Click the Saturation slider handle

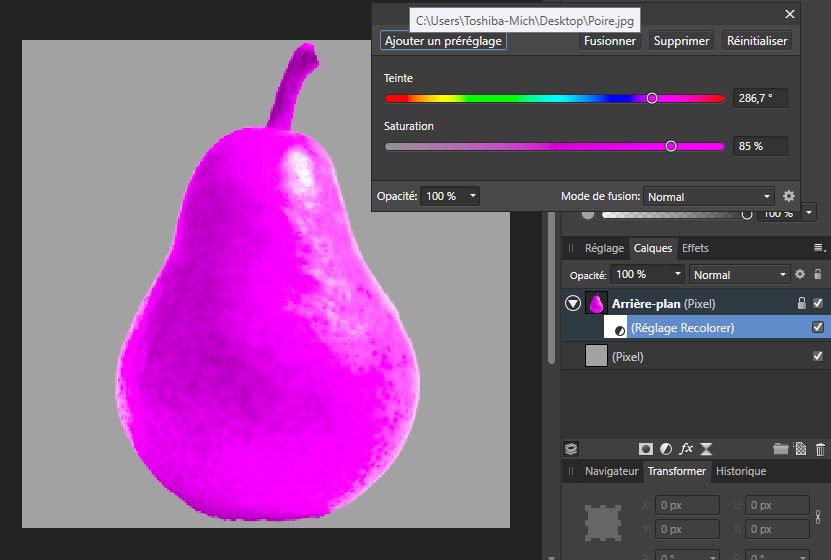(671, 146)
